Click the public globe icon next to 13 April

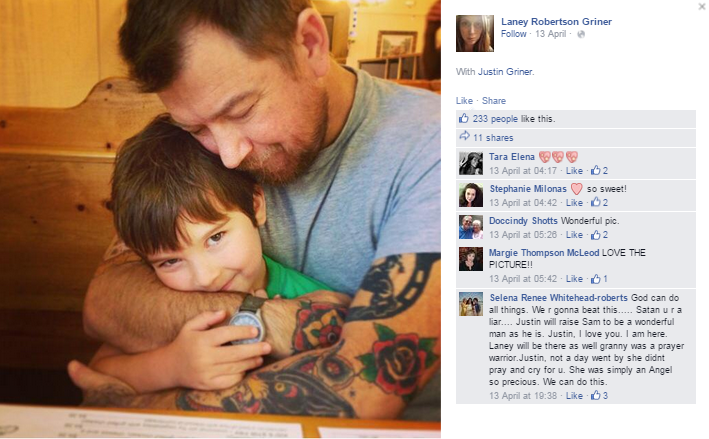tap(581, 34)
